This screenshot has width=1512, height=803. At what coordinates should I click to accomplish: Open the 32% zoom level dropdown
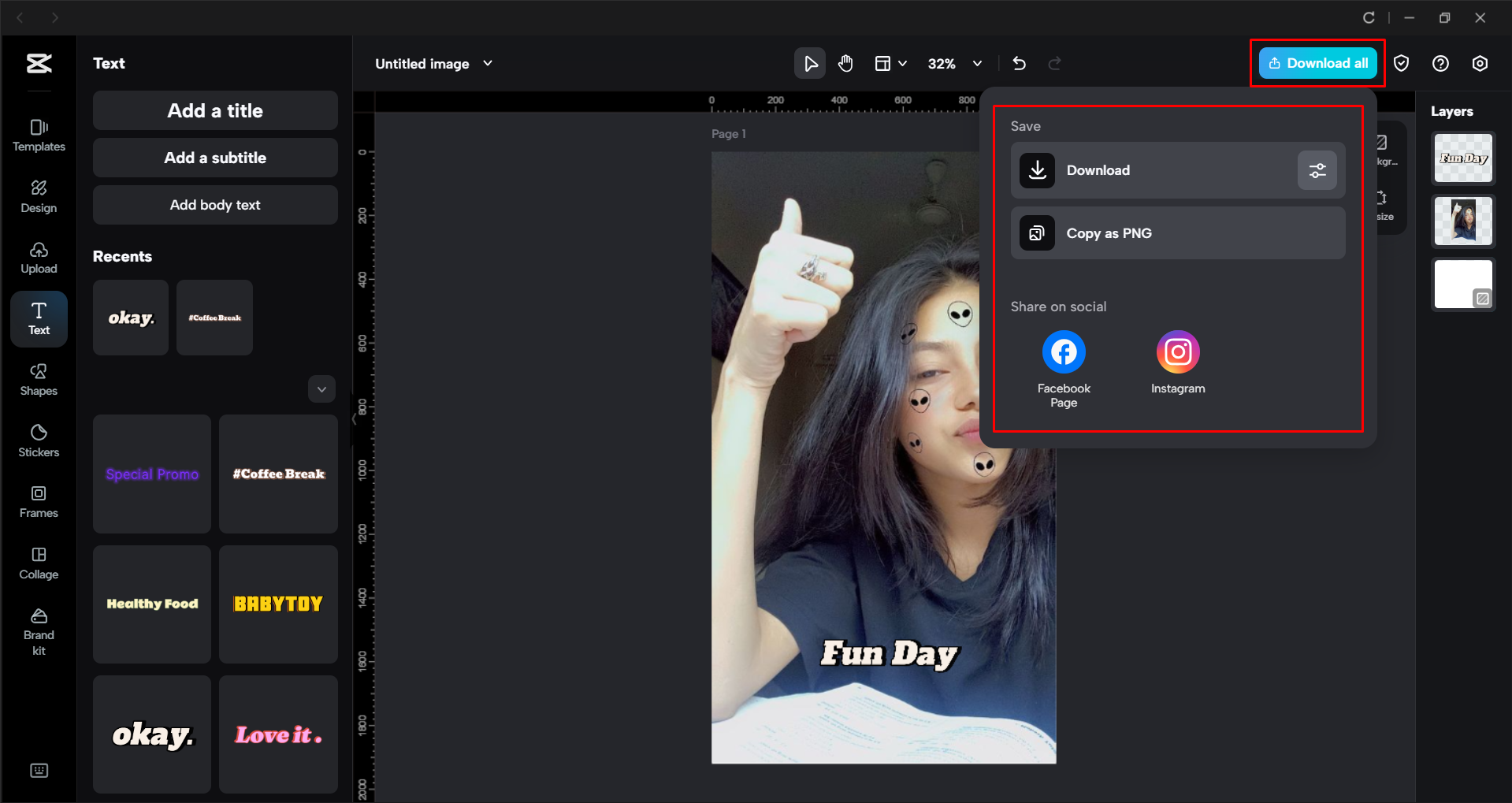coord(977,63)
